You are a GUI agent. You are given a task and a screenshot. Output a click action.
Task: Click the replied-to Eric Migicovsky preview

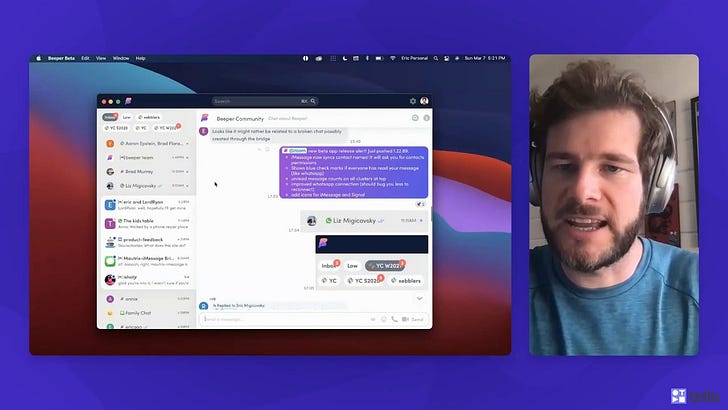coord(239,306)
